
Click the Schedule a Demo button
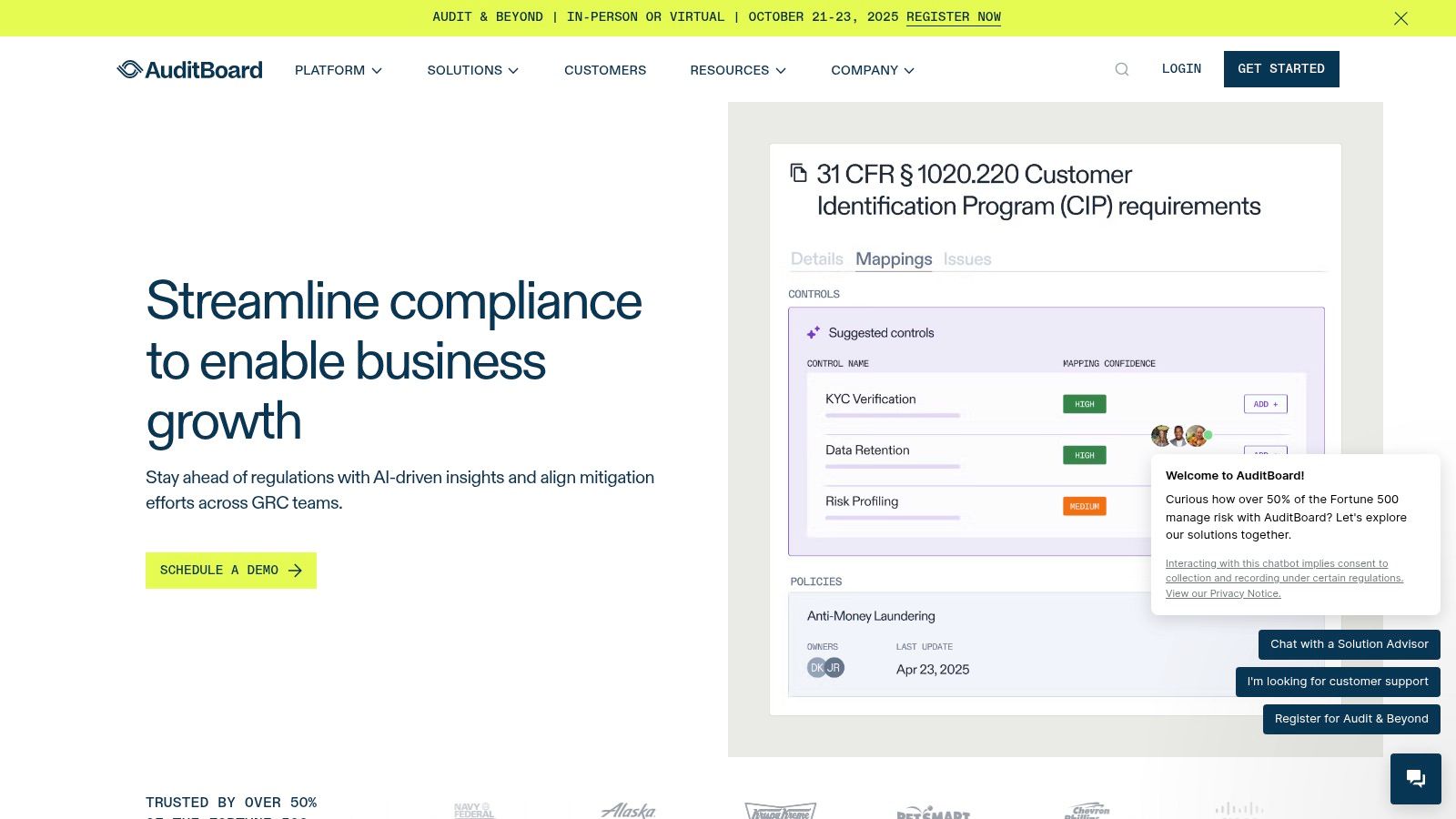click(x=231, y=571)
